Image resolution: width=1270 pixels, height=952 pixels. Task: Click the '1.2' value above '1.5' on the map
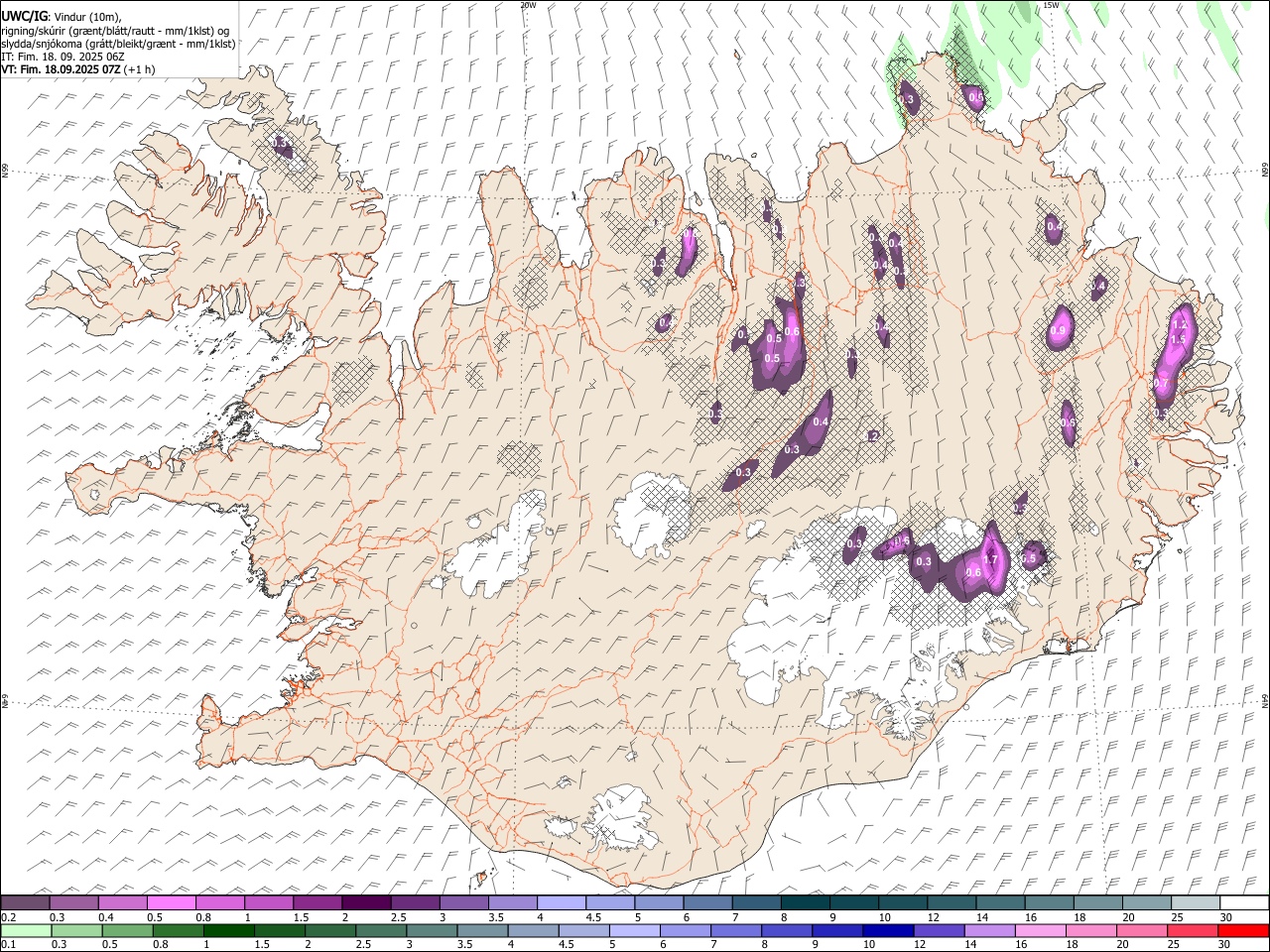[x=1180, y=325]
